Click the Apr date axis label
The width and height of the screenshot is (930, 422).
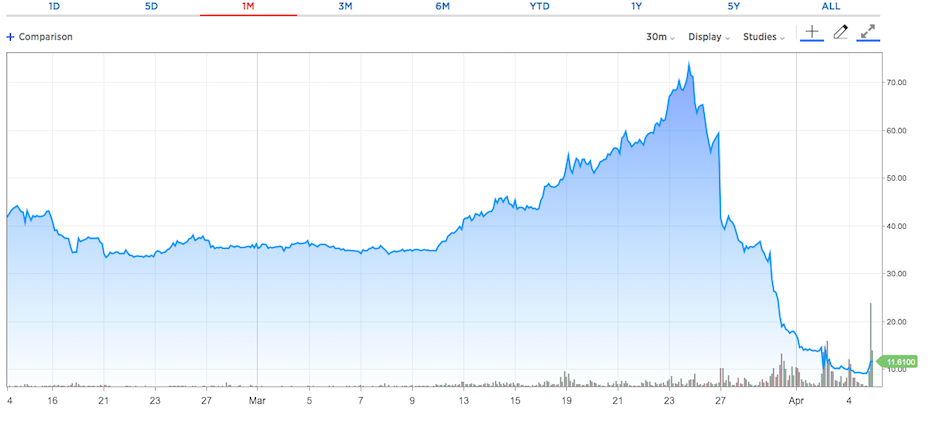795,401
